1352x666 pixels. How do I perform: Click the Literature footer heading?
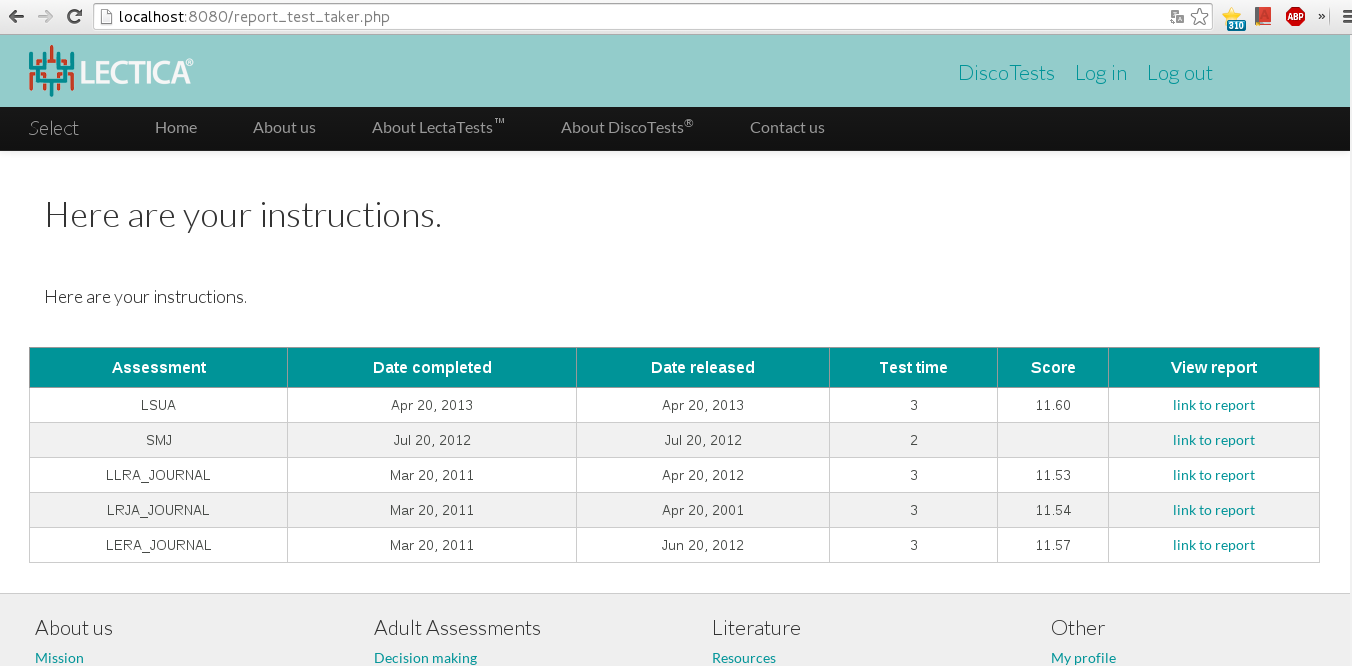(x=756, y=628)
